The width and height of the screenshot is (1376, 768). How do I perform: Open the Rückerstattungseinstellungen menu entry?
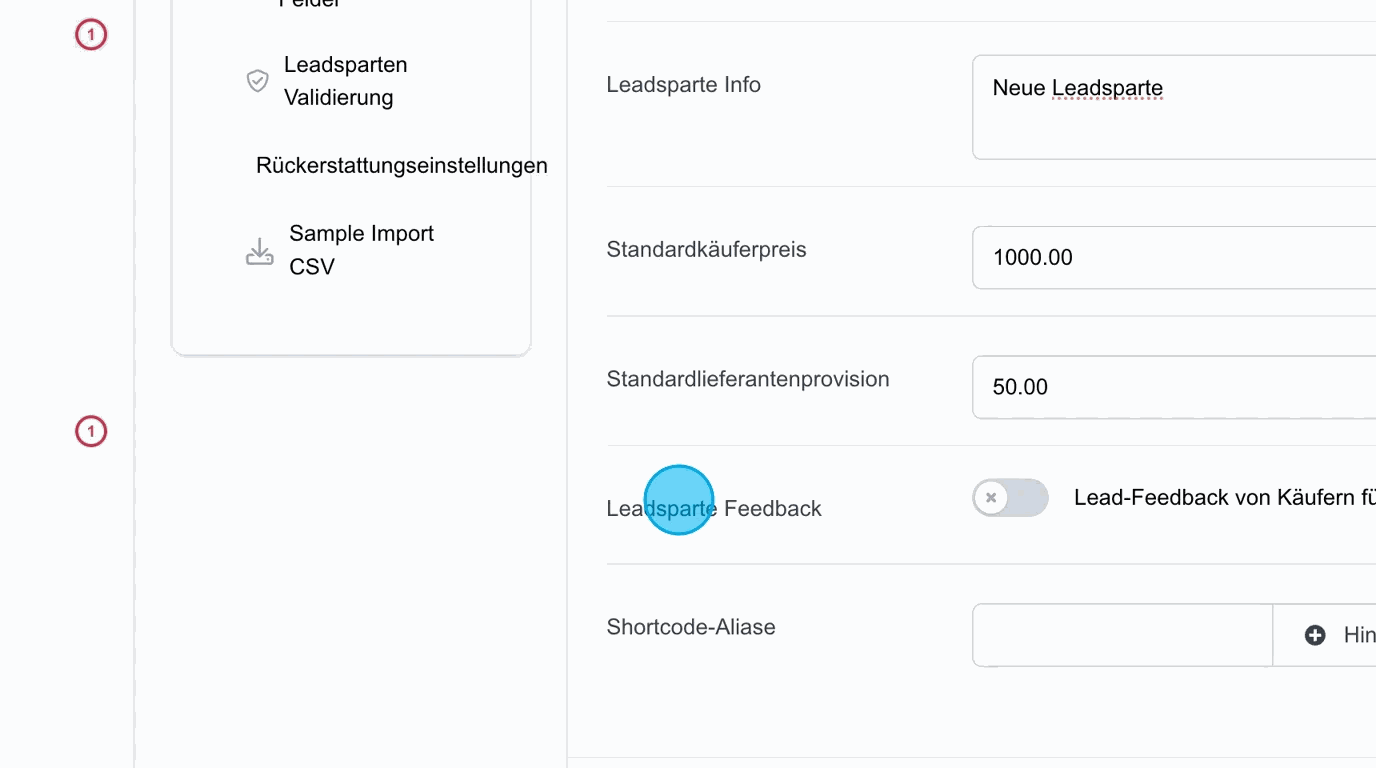pos(402,165)
